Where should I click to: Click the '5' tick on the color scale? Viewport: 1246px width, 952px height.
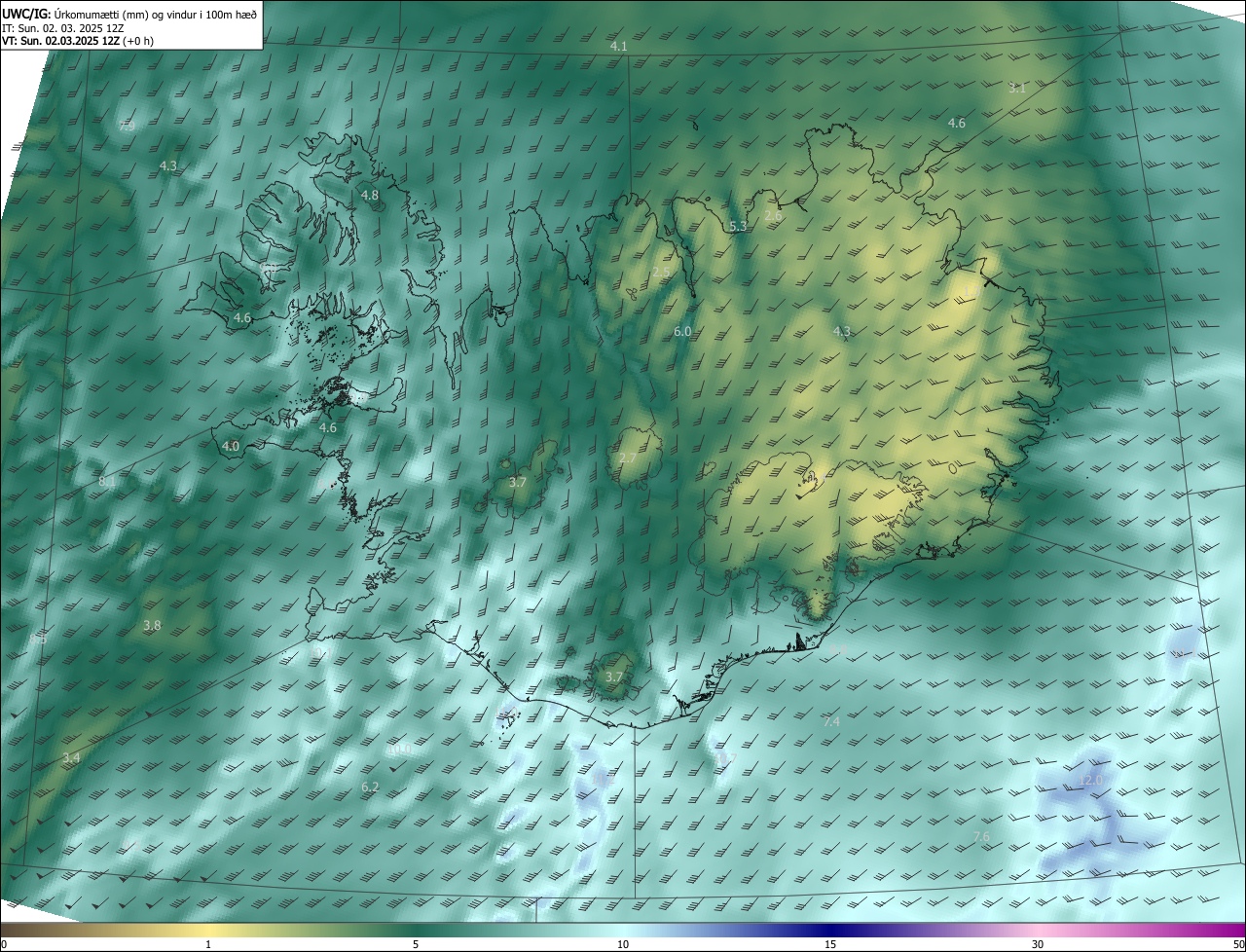(416, 944)
